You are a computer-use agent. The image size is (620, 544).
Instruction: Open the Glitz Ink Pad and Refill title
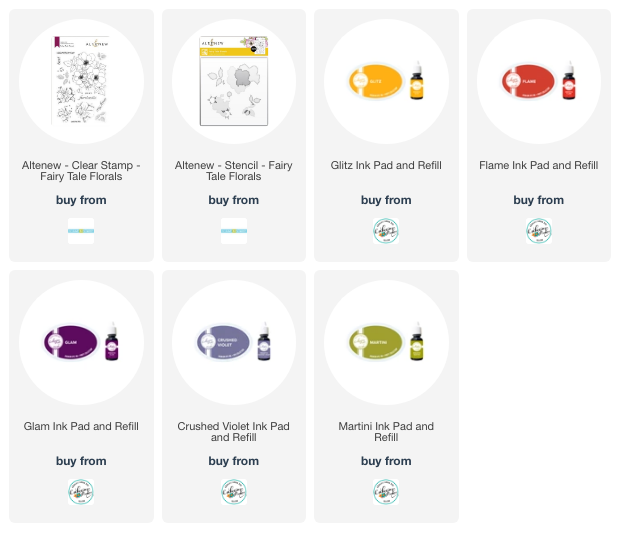pyautogui.click(x=386, y=165)
